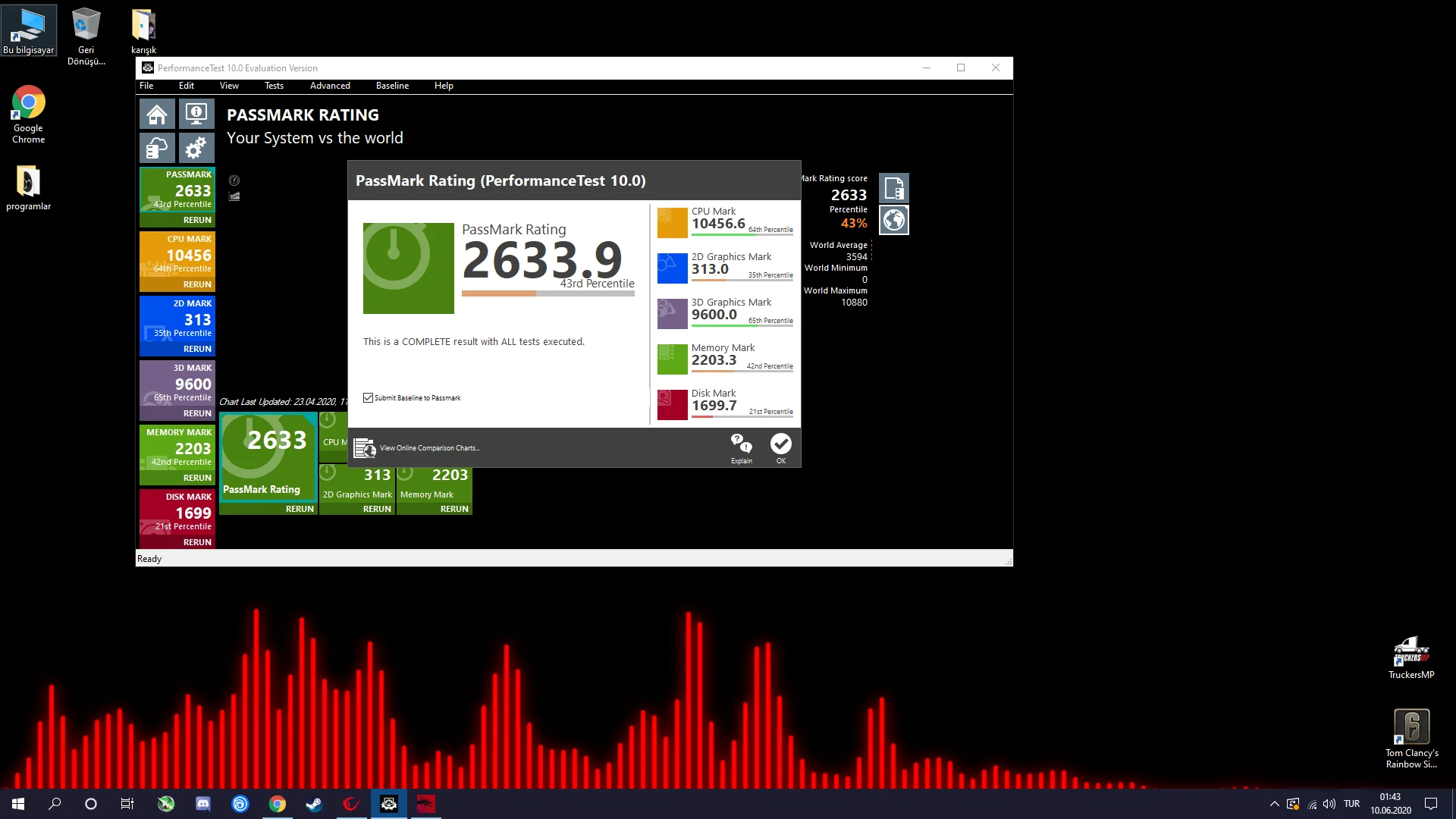The width and height of the screenshot is (1456, 819).
Task: Open the System Information monitor icon
Action: 196,115
